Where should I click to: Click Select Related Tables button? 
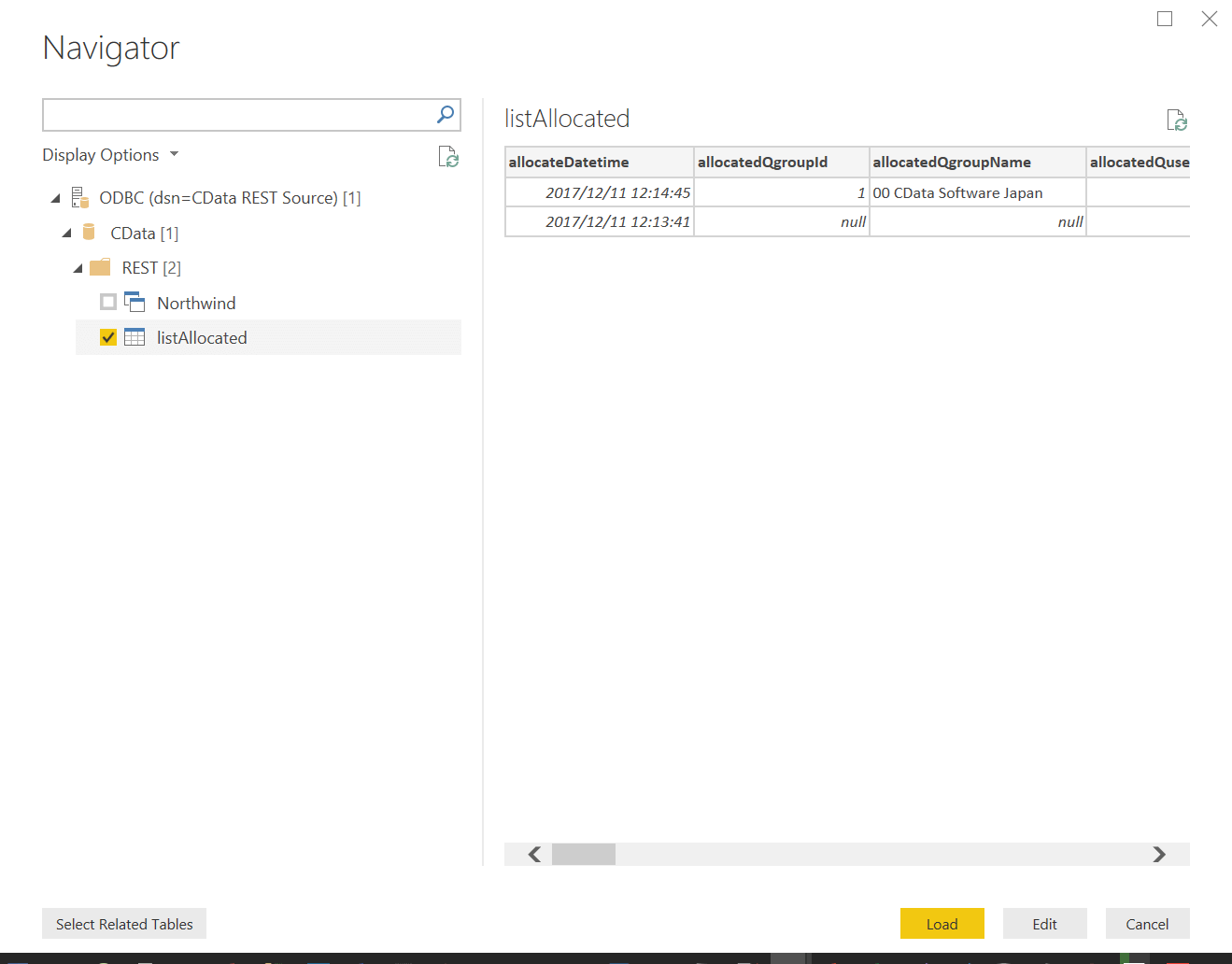click(x=124, y=924)
